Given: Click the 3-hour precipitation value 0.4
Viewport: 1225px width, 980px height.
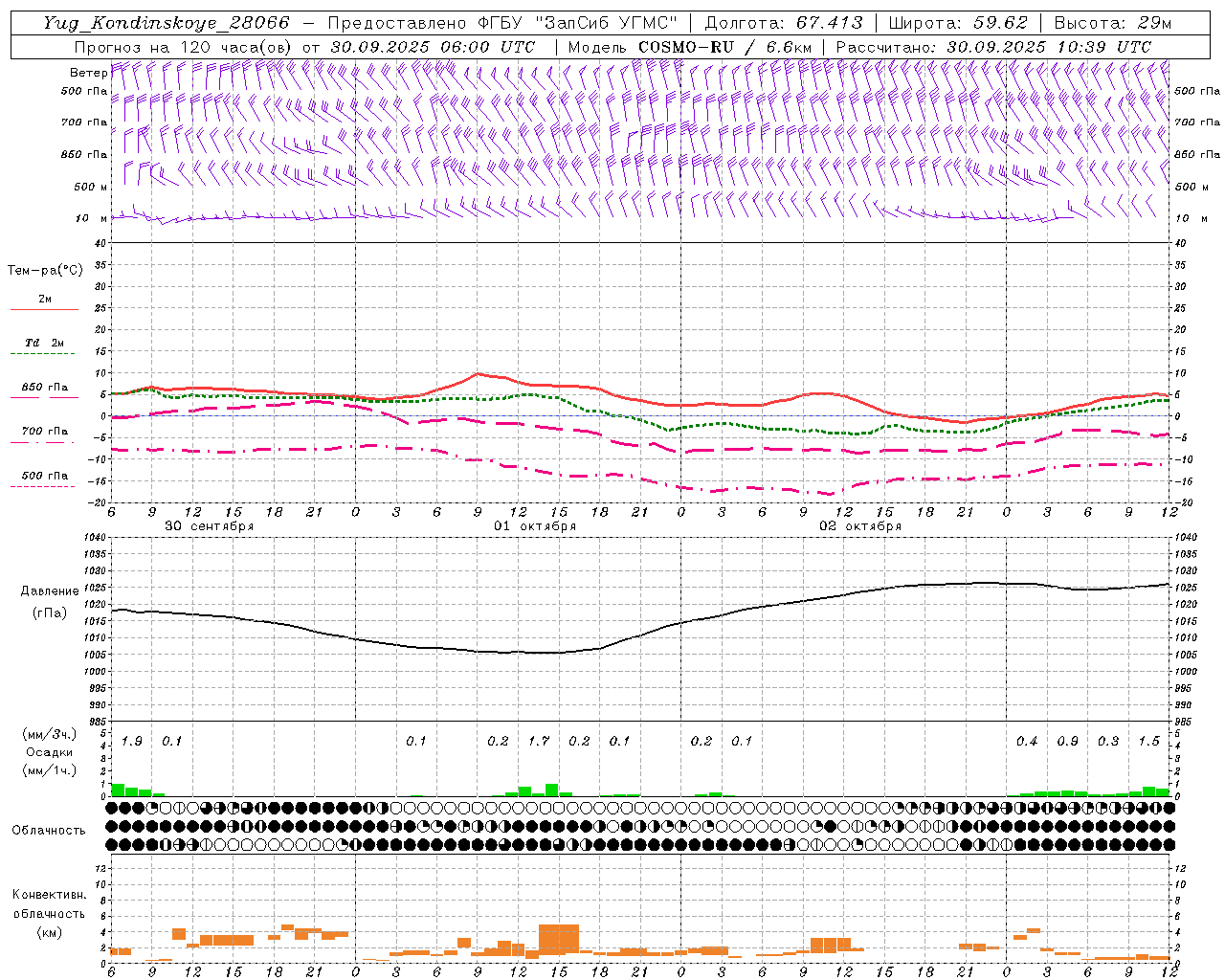Looking at the screenshot, I should pyautogui.click(x=1027, y=742).
